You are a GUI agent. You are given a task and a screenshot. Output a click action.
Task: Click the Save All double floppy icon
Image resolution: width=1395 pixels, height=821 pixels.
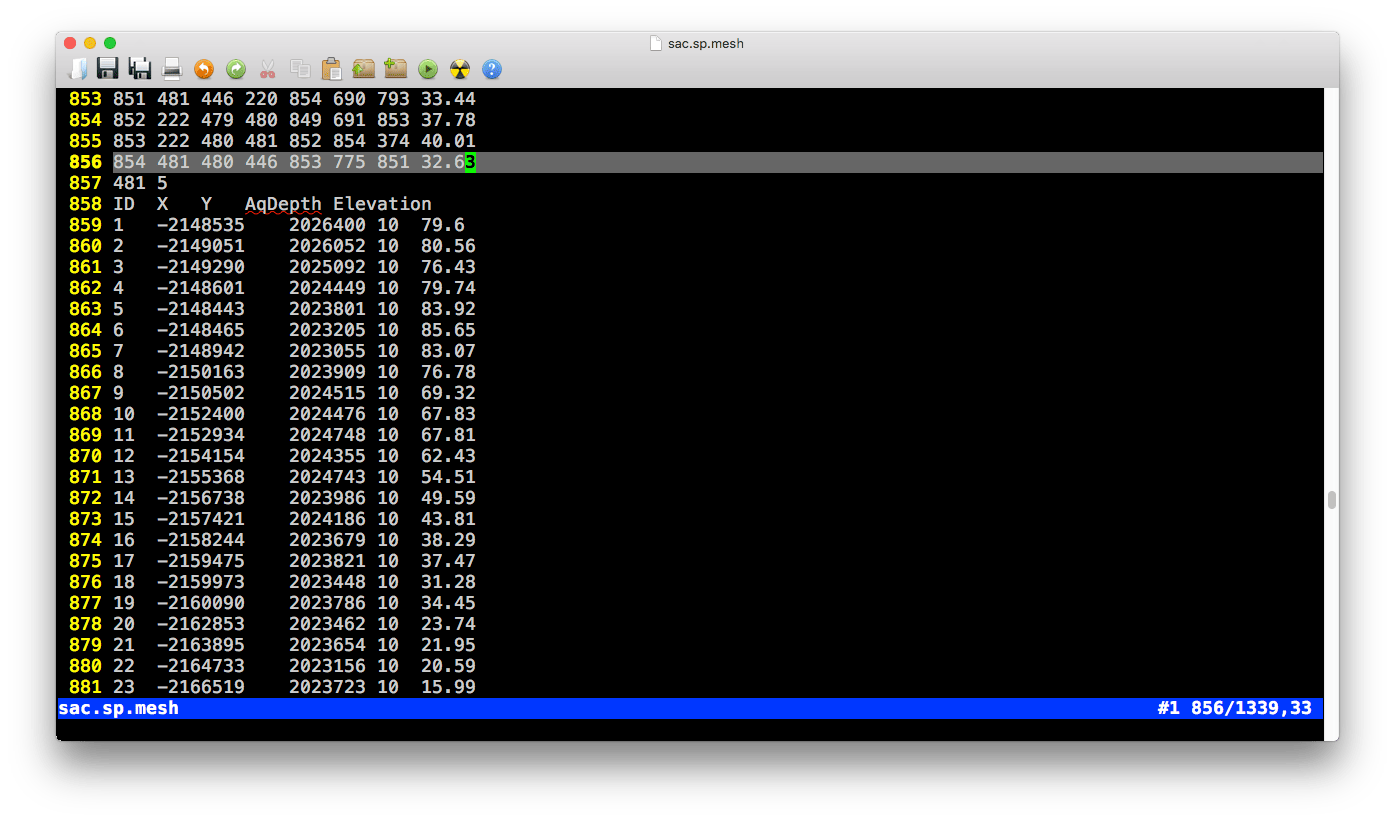(x=140, y=69)
